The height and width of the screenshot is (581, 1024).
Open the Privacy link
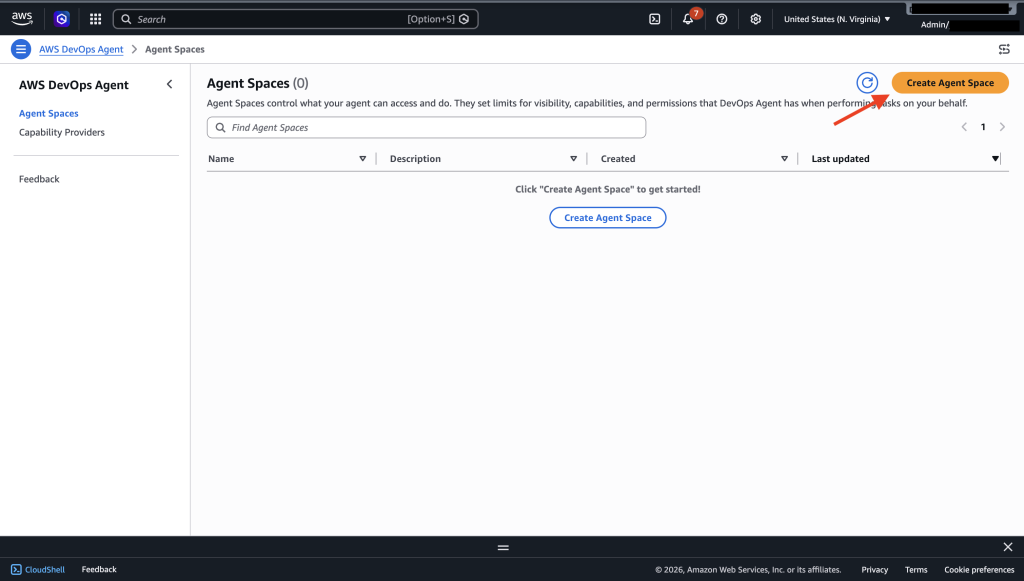click(x=874, y=570)
